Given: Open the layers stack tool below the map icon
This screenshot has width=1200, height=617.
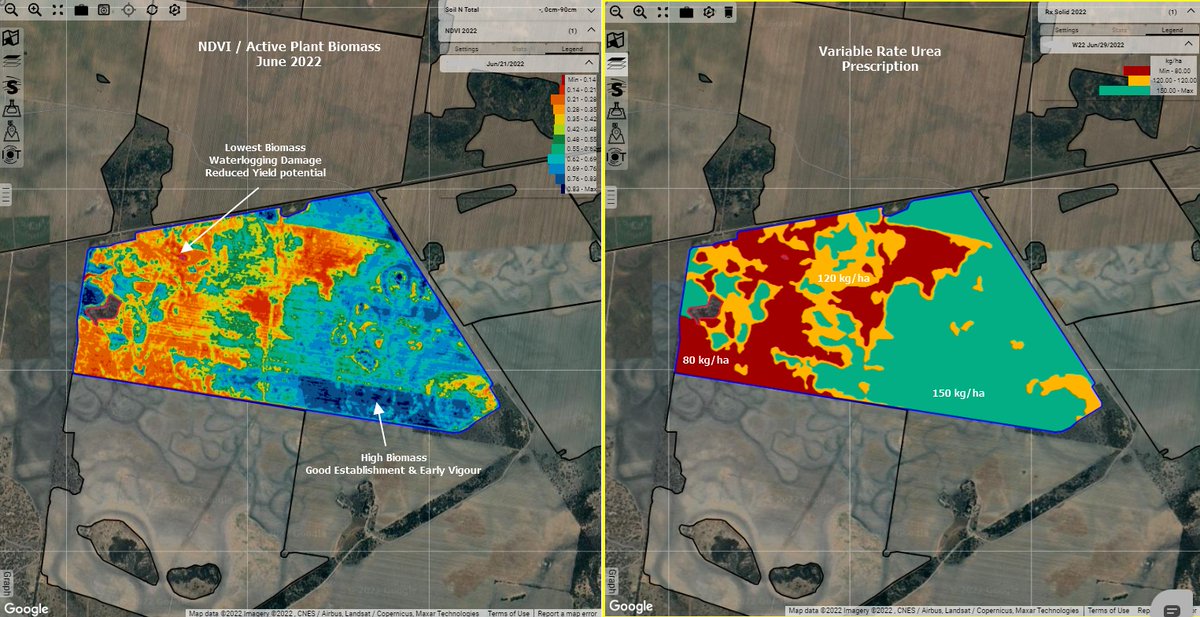Looking at the screenshot, I should click(x=11, y=61).
